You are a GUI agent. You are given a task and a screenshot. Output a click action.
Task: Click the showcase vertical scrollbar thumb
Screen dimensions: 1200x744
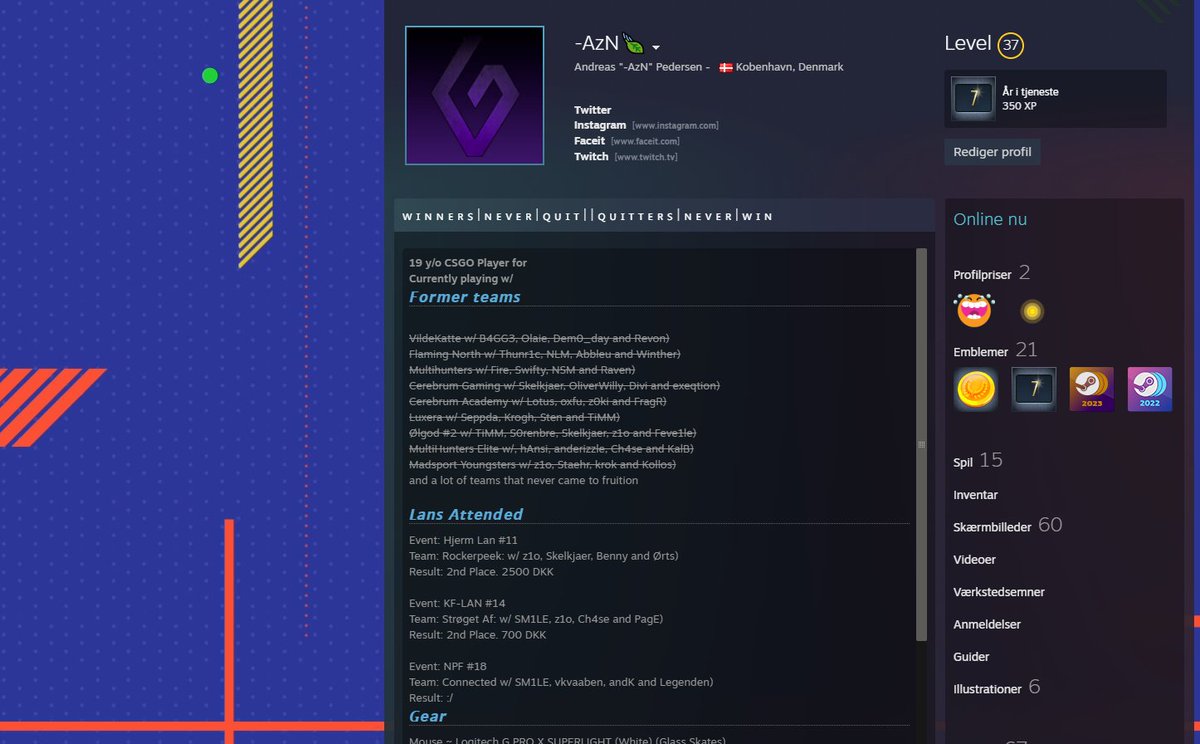[x=921, y=444]
